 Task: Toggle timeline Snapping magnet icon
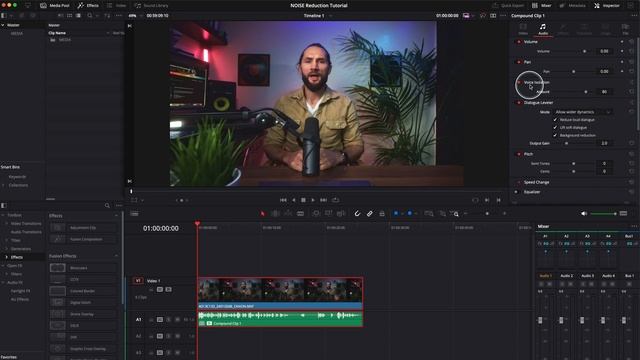pos(357,213)
